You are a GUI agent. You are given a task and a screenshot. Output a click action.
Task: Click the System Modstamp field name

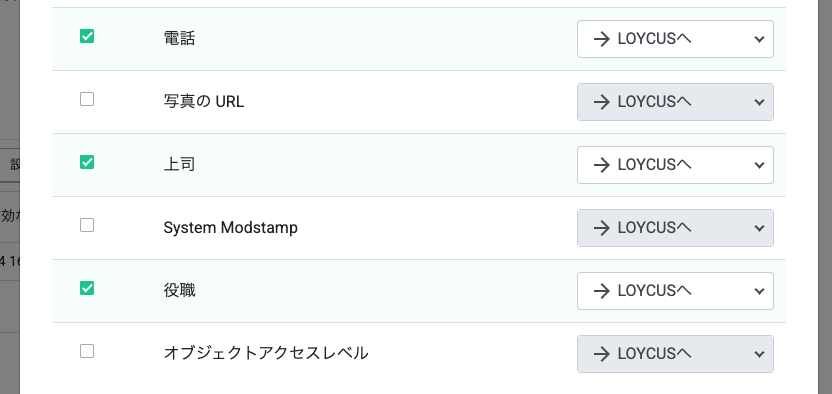[x=231, y=228]
